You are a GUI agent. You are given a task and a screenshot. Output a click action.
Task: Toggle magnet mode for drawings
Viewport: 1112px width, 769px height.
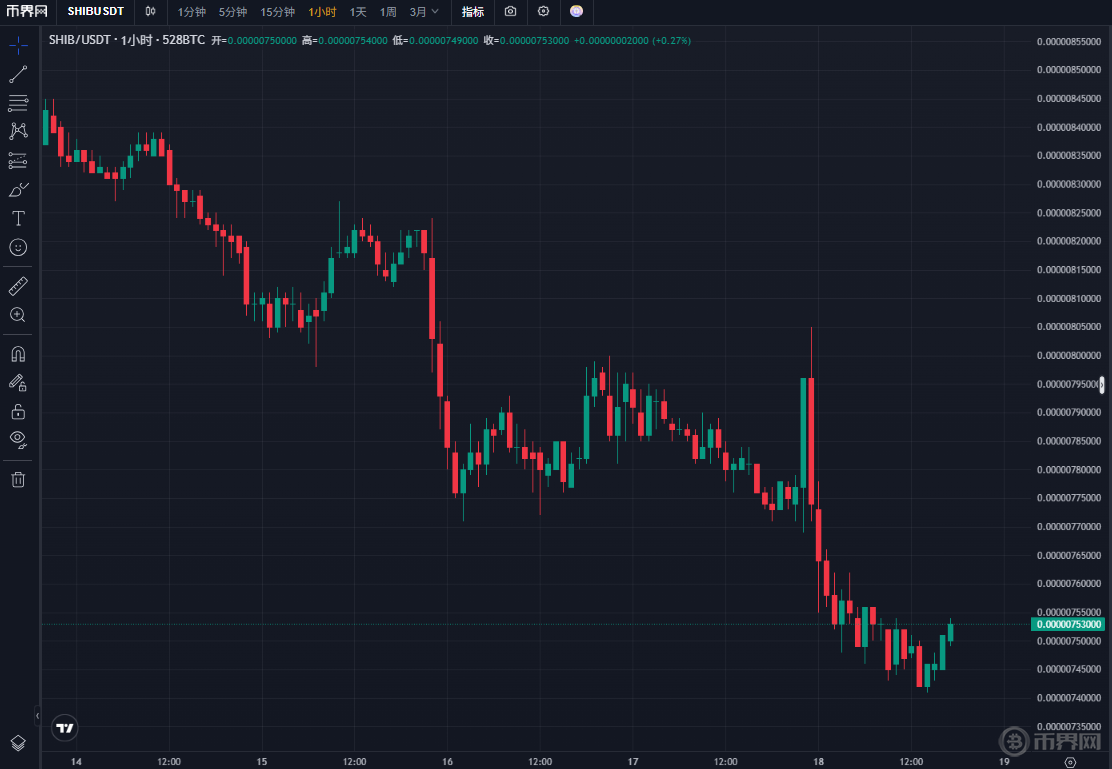pyautogui.click(x=18, y=354)
